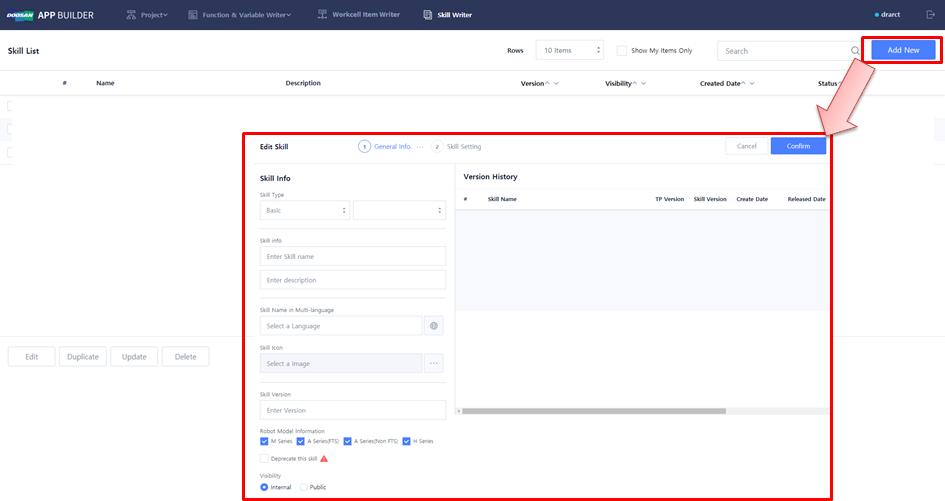Image resolution: width=945 pixels, height=501 pixels.
Task: Uncheck the M Series checkbox
Action: click(x=264, y=441)
